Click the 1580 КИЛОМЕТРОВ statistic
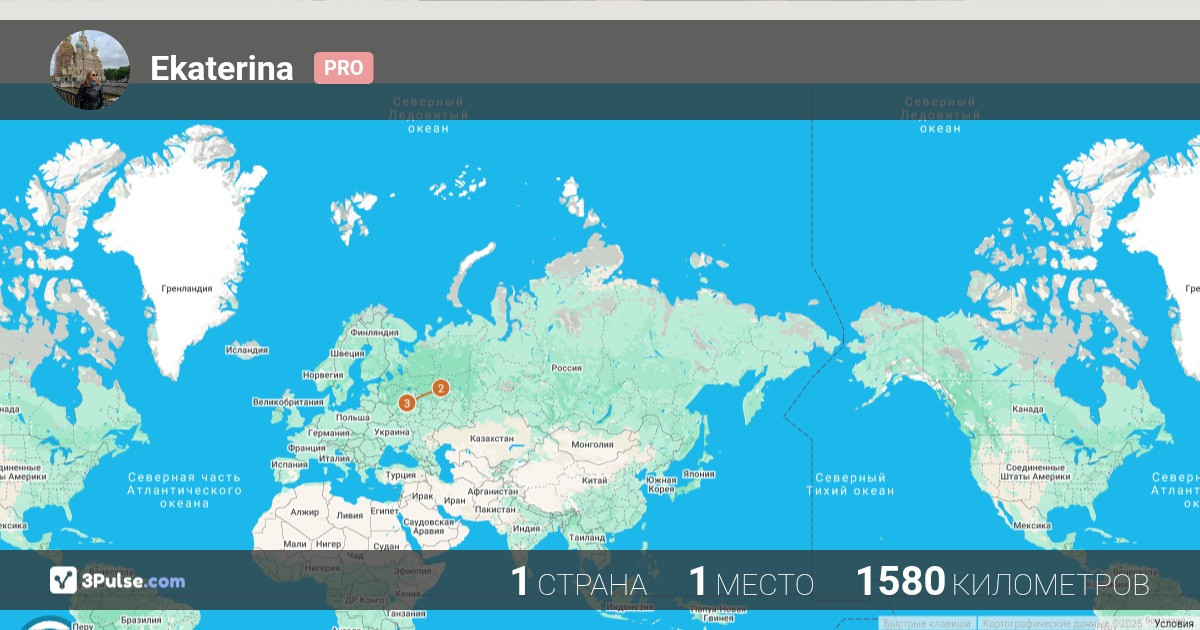This screenshot has width=1200, height=630. pyautogui.click(x=1002, y=583)
